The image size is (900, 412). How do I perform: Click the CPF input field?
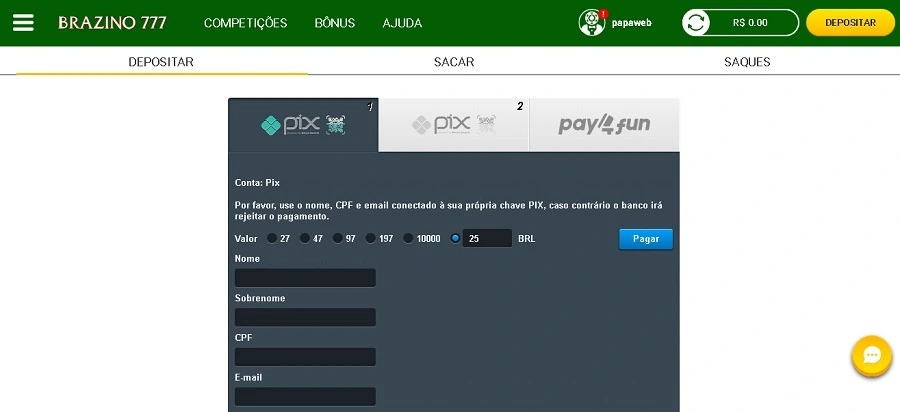(305, 357)
